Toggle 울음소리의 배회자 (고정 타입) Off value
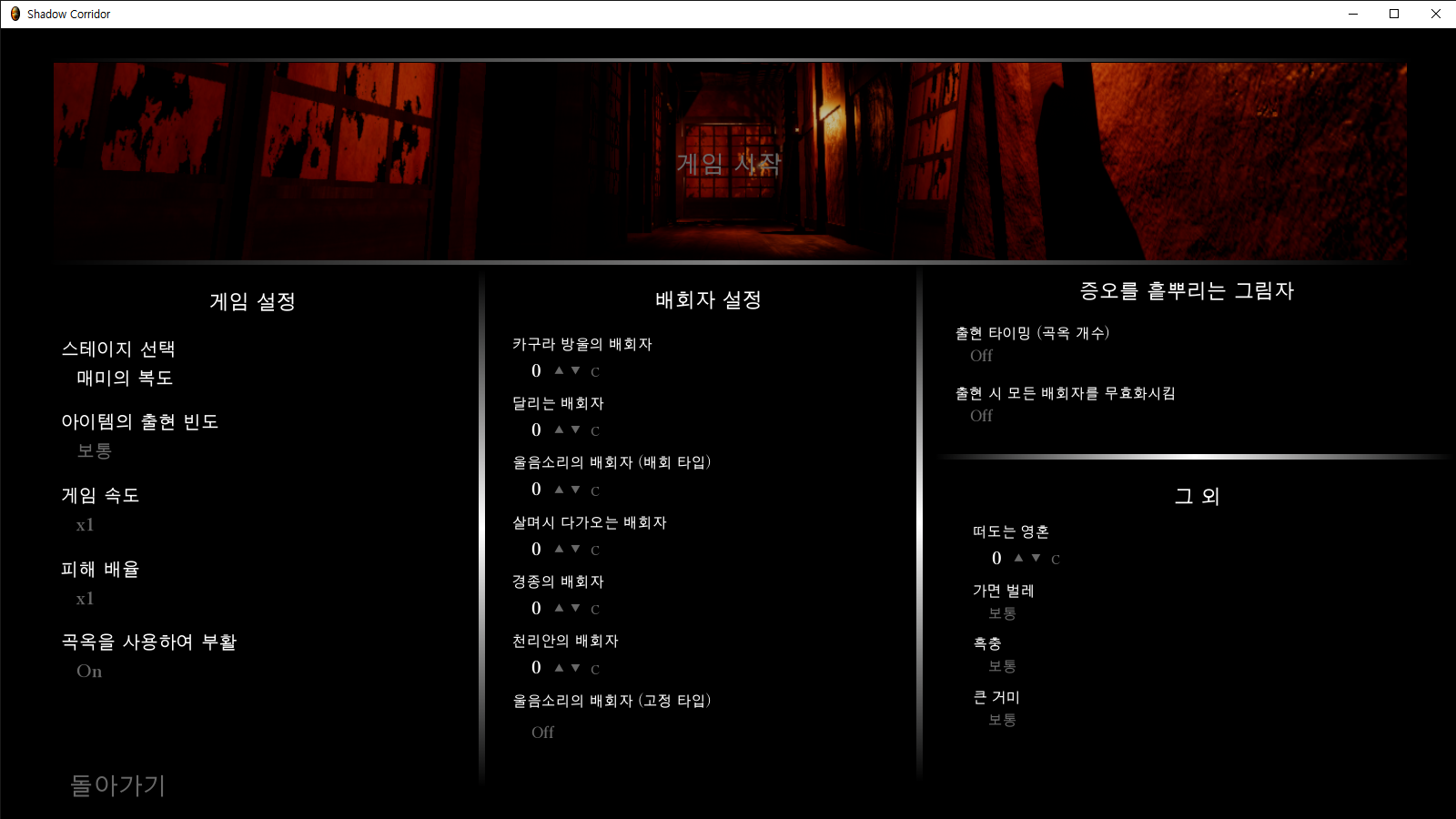The image size is (1456, 819). click(x=542, y=733)
